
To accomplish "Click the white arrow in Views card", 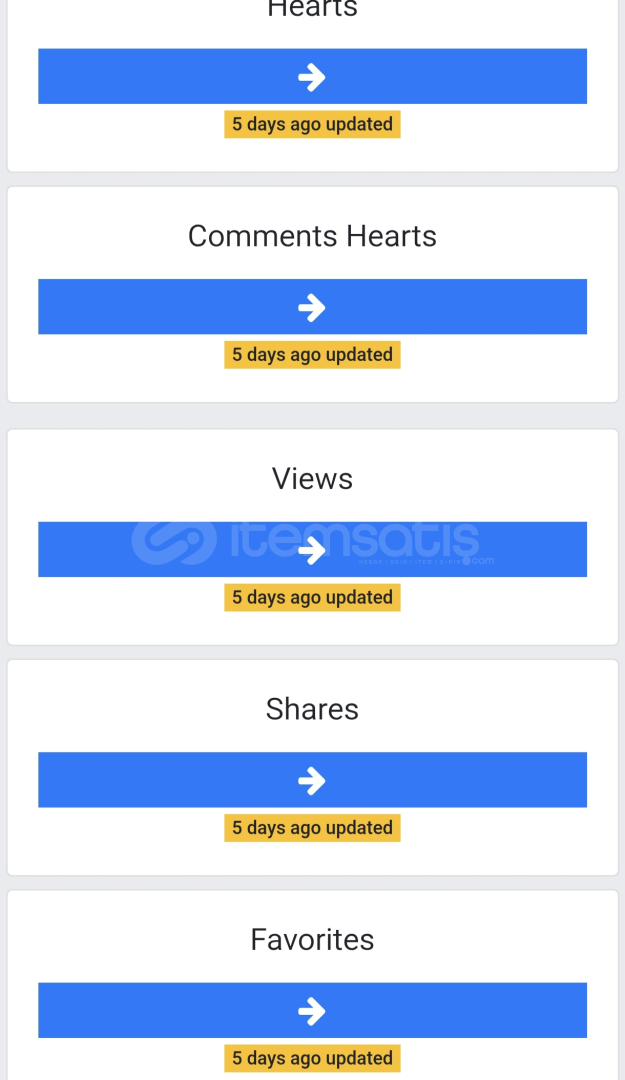I will pyautogui.click(x=311, y=550).
